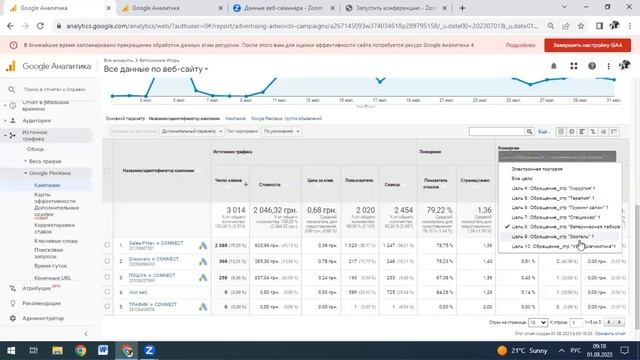Open the Google apps grid icon

(x=573, y=66)
